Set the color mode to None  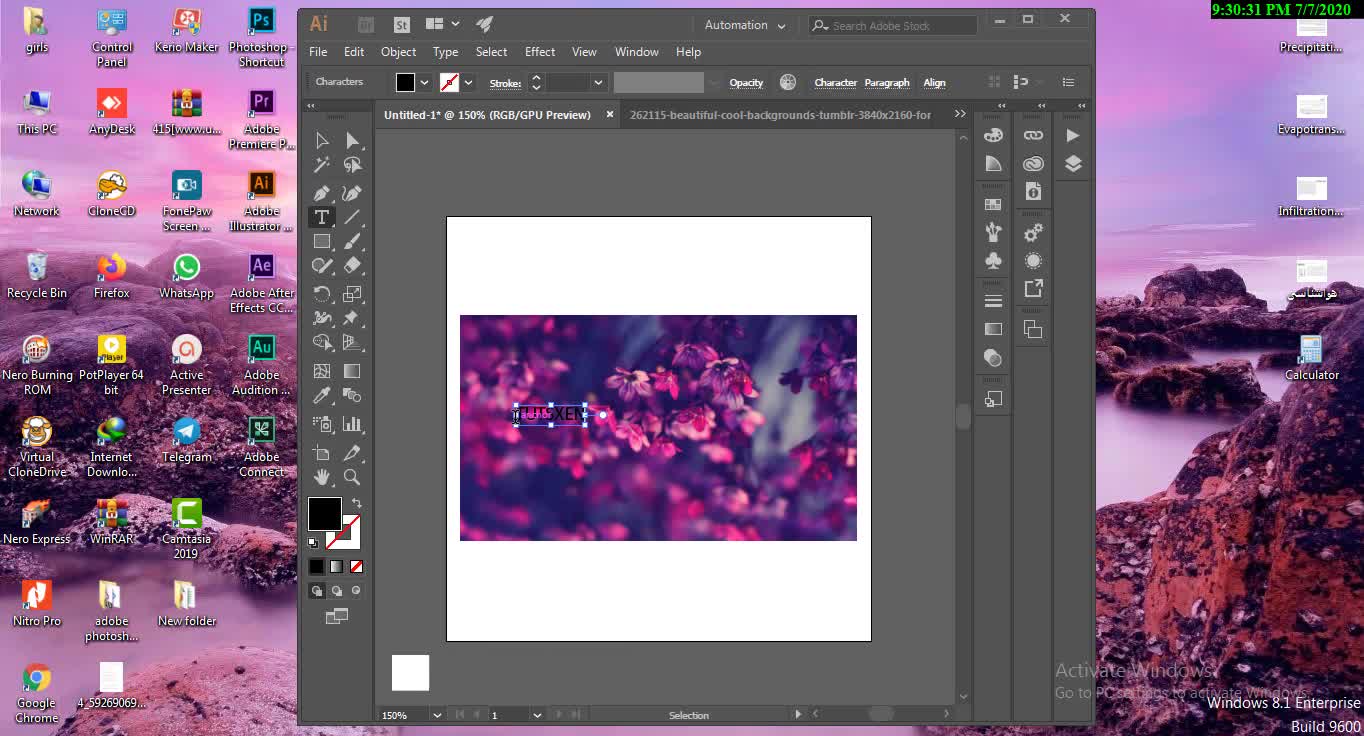(356, 567)
